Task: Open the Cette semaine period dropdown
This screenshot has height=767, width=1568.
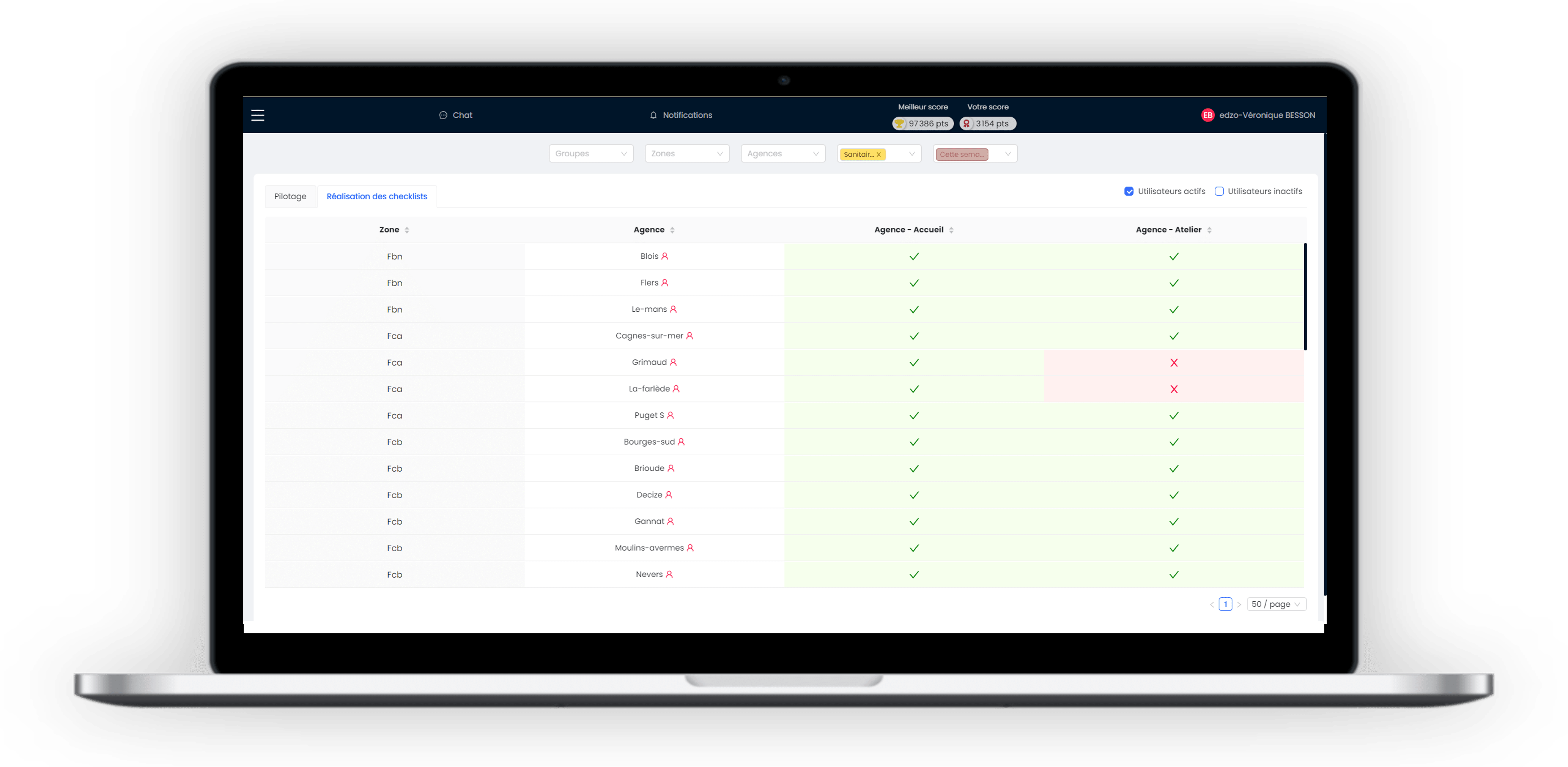Action: point(974,153)
